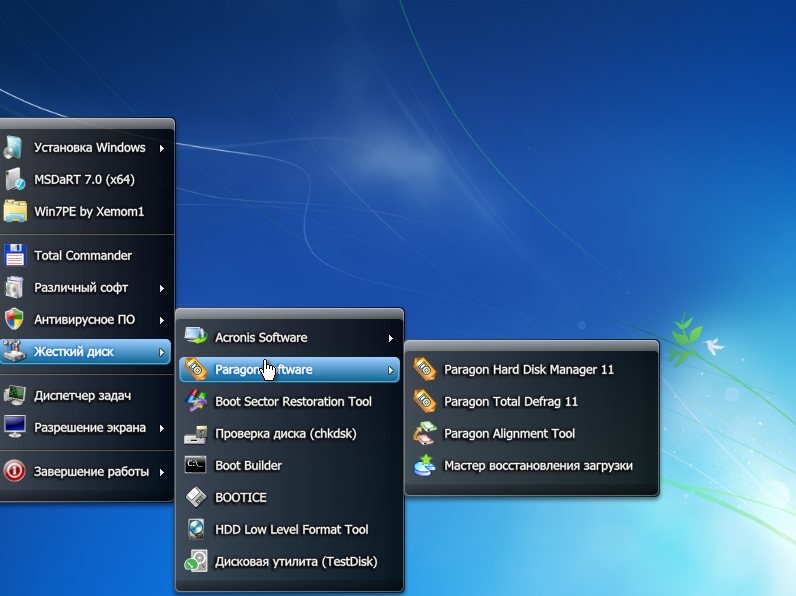Screen dimensions: 796x596
Task: Click the Win7PE by Xemom1 folder icon
Action: click(x=14, y=212)
